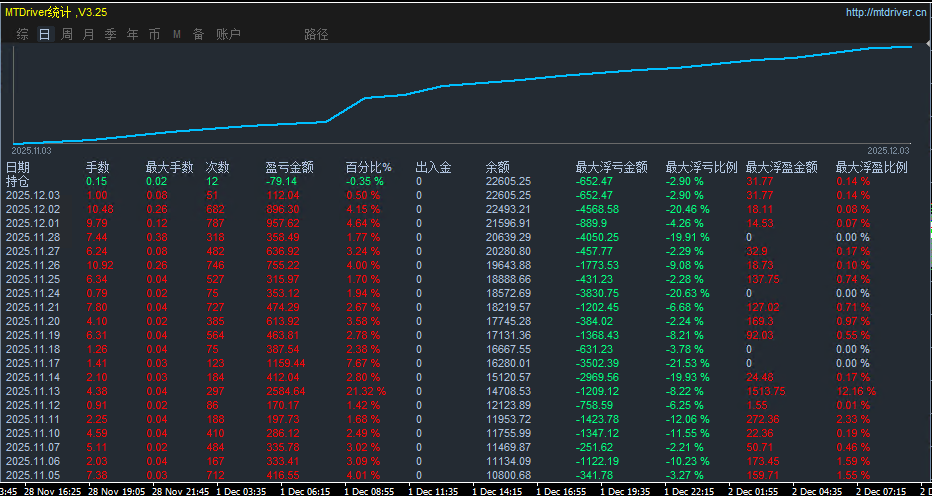Click the 最大手数 column header
The width and height of the screenshot is (932, 496).
point(170,168)
